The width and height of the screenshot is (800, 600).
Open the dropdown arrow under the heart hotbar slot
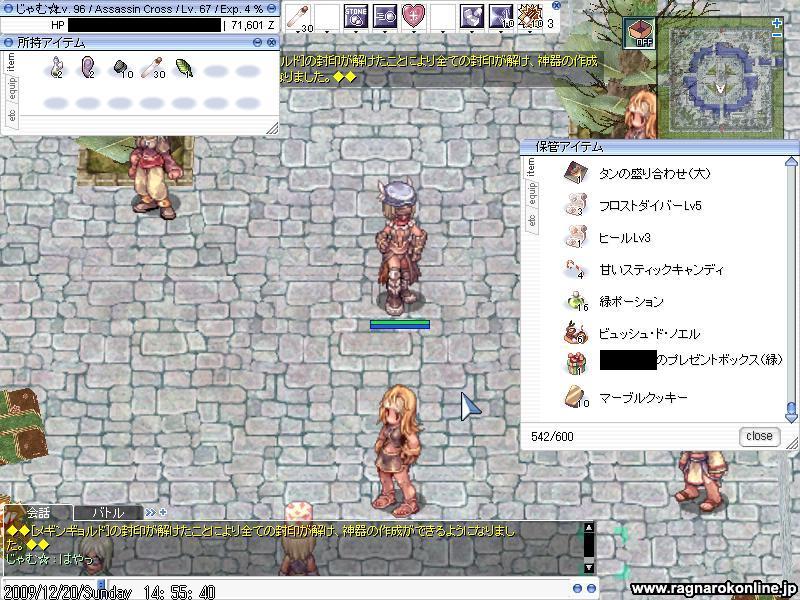(414, 32)
